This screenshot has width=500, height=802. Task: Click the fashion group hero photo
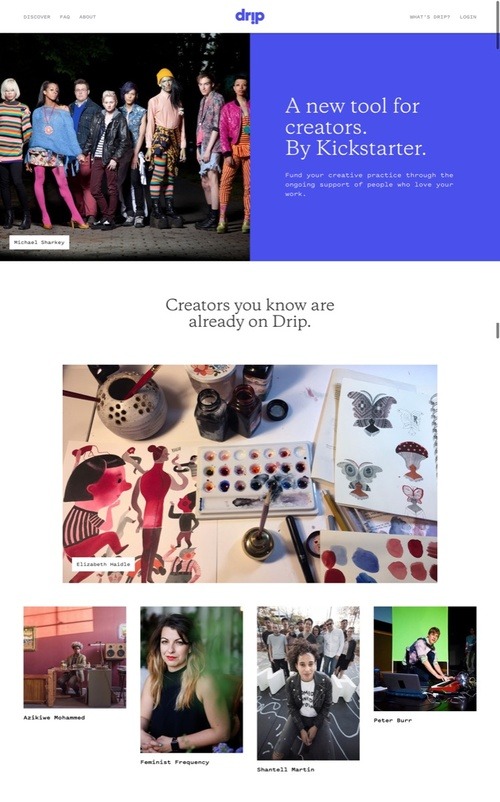pyautogui.click(x=125, y=147)
